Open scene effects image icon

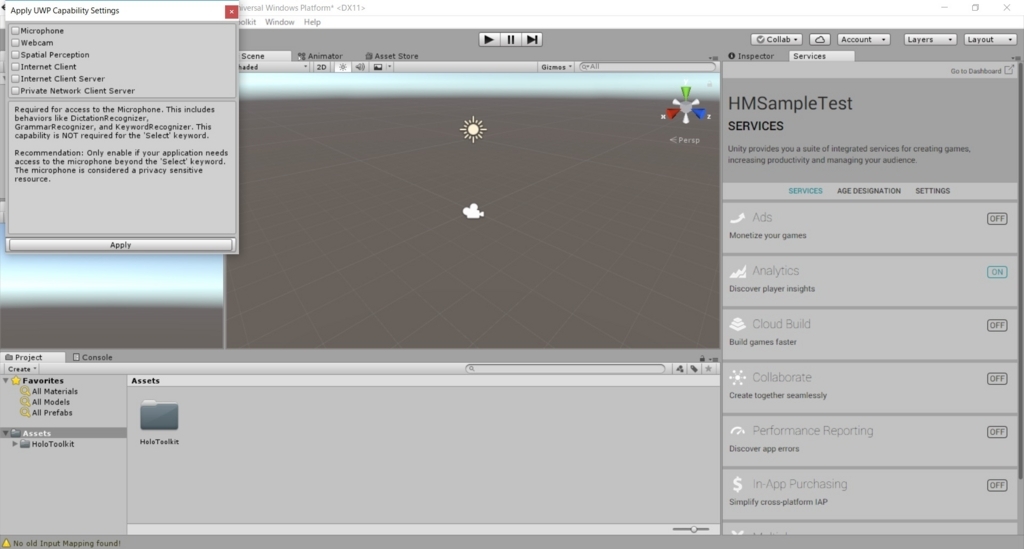click(377, 67)
